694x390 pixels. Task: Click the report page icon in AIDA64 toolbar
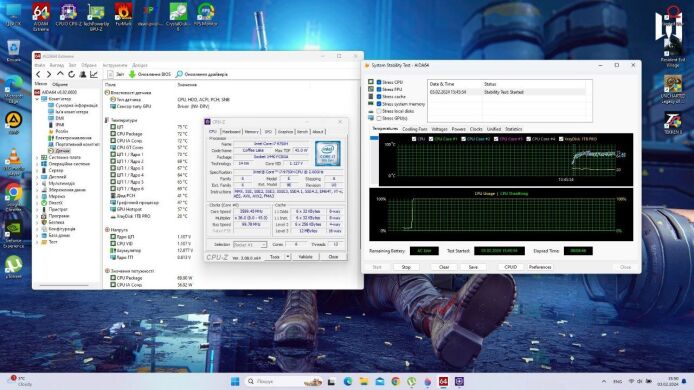point(110,74)
